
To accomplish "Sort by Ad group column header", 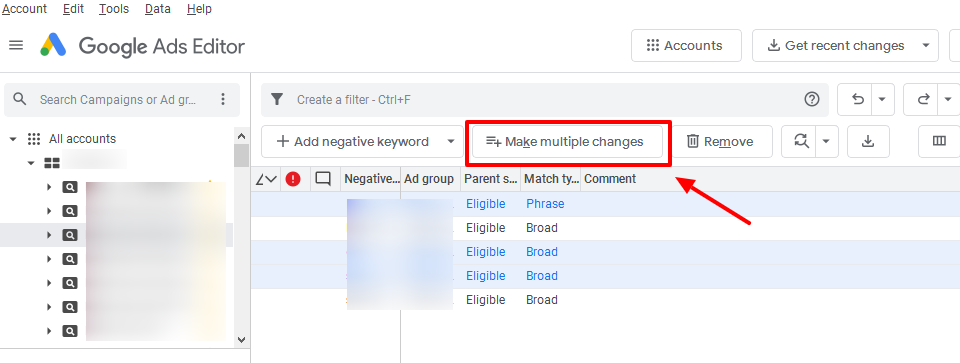I will pos(429,179).
